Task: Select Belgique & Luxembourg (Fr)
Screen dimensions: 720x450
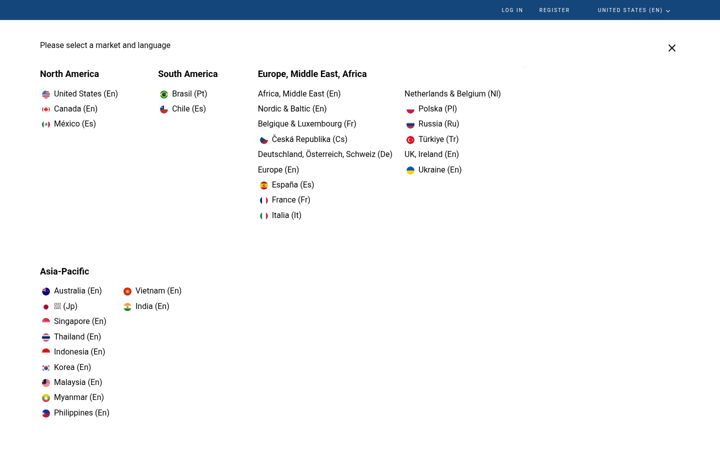Action: (307, 124)
